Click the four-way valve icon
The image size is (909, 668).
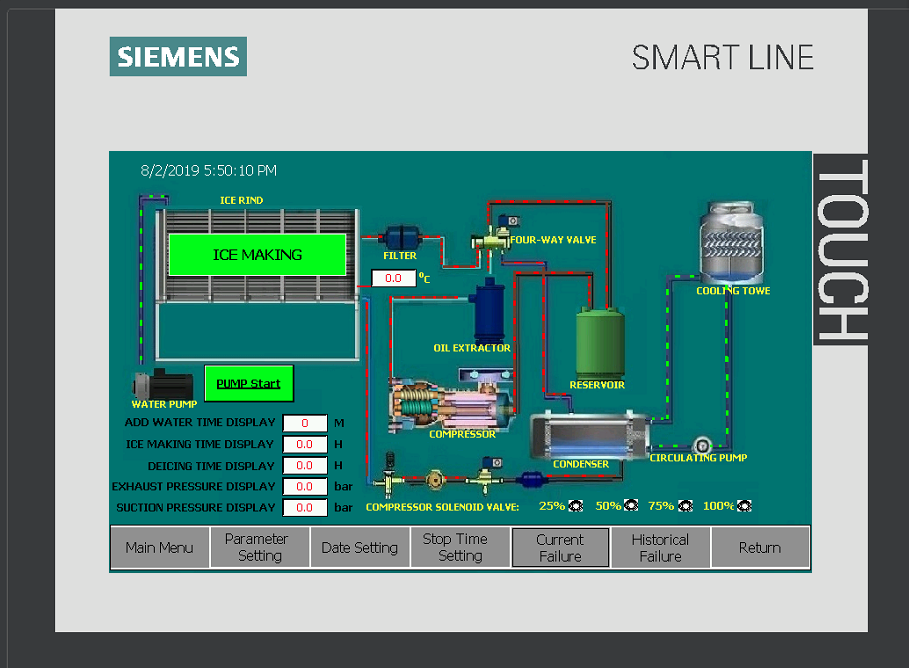coord(494,238)
